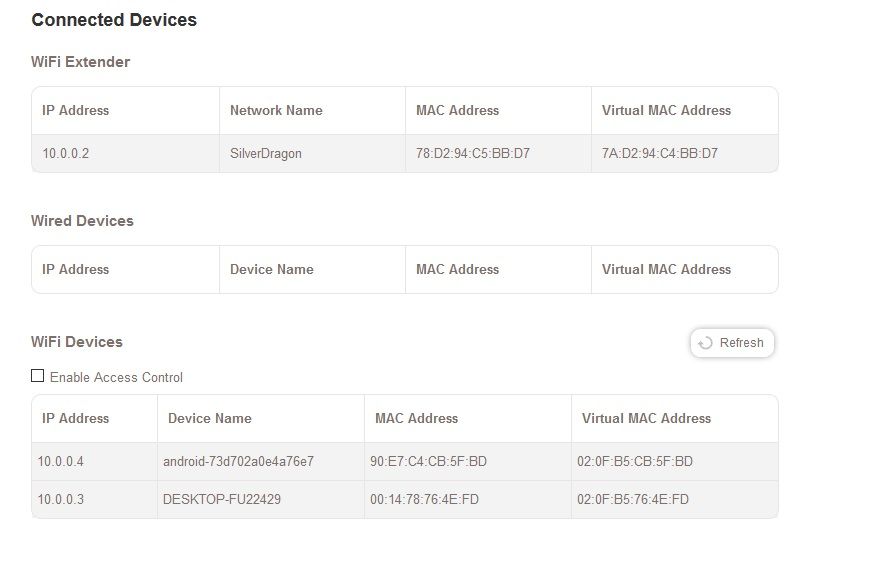Click IP address 10.0.0.4
The height and width of the screenshot is (561, 880).
(x=61, y=462)
